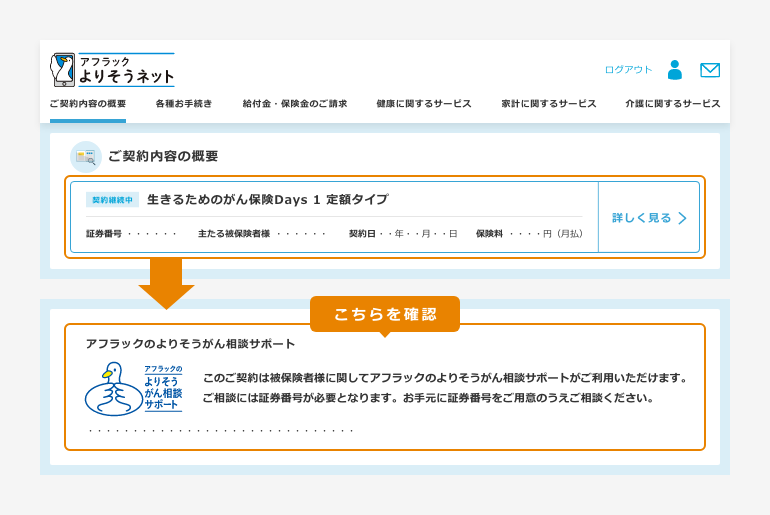The image size is (770, 515).
Task: Click the 保険料 label
Action: 489,234
